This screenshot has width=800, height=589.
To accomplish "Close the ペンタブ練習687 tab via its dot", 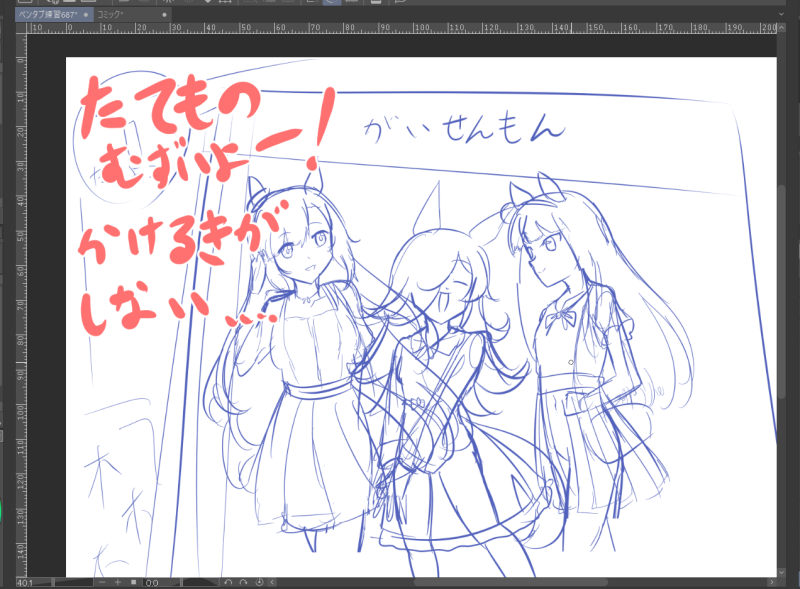I will tap(86, 15).
